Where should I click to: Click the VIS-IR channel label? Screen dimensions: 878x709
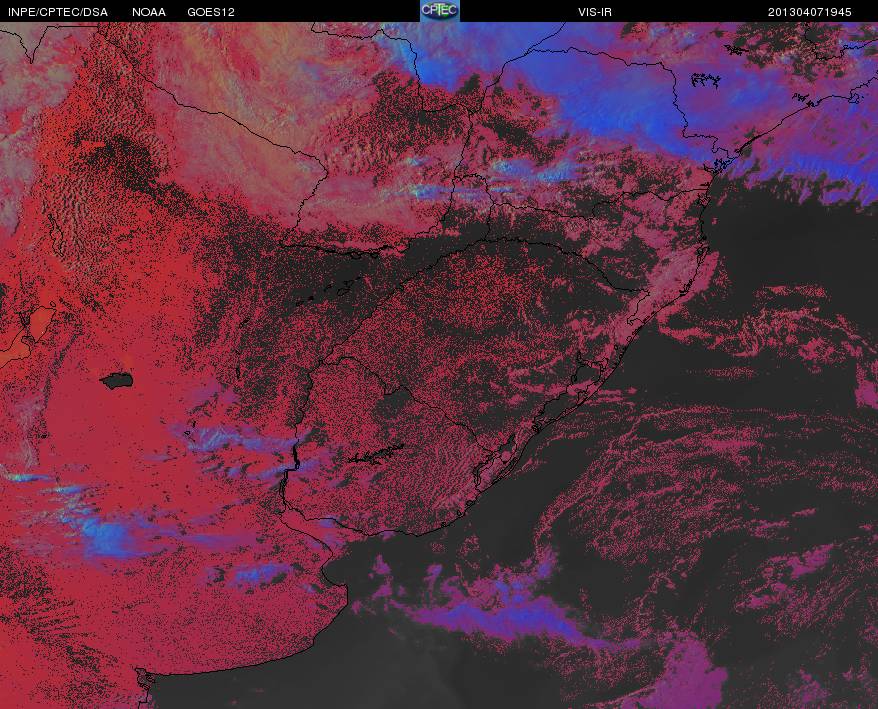(595, 12)
